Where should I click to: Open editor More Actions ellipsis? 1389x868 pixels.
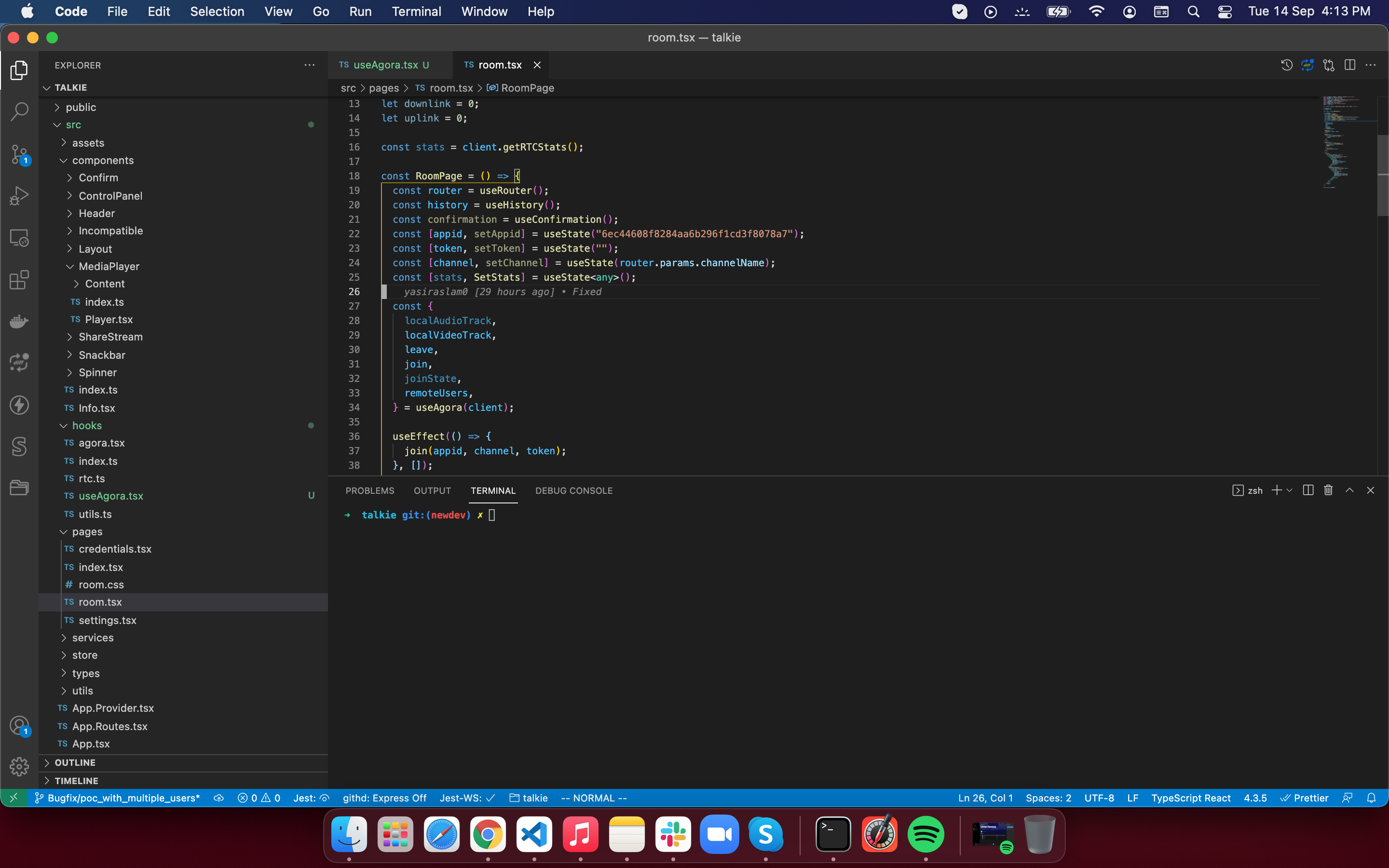click(x=1371, y=65)
